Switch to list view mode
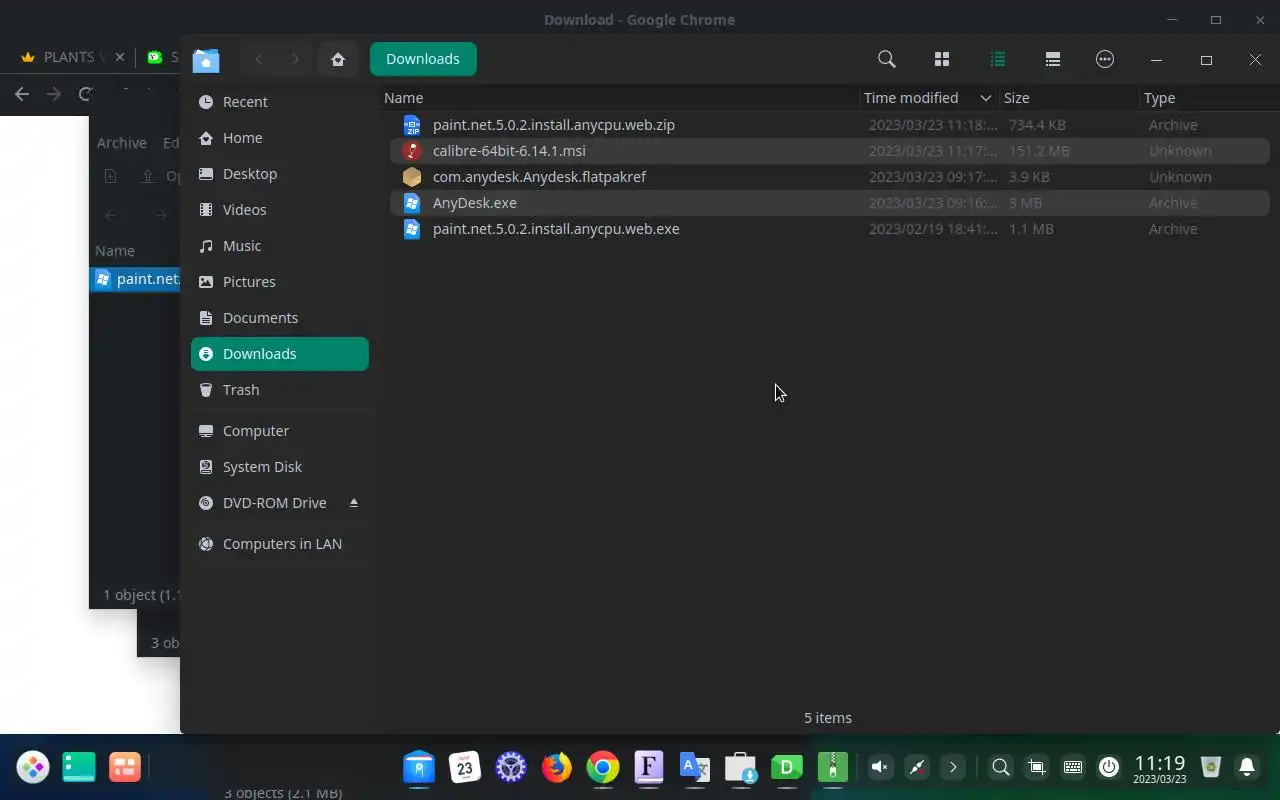 (997, 59)
